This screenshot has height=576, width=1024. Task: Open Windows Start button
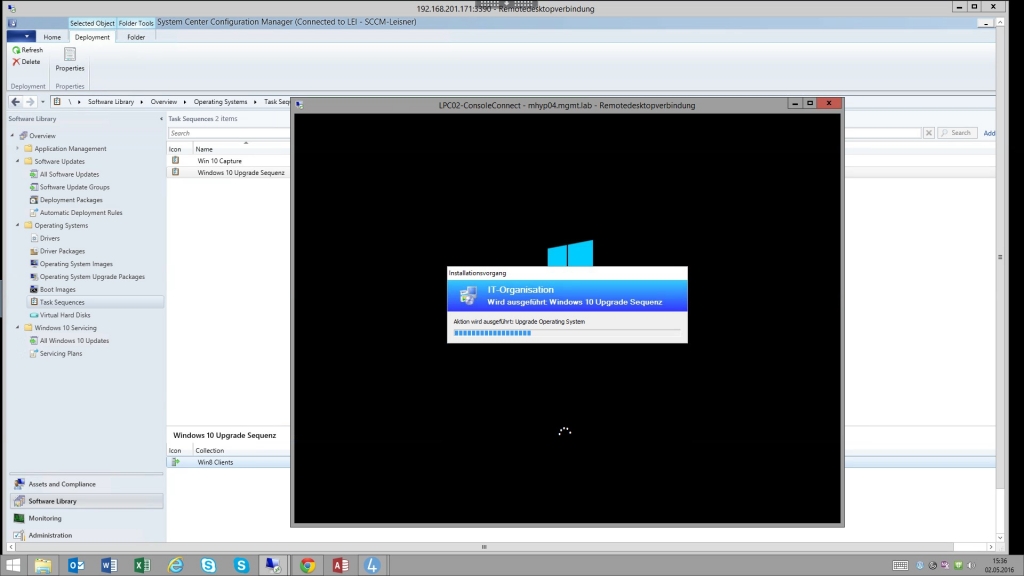[x=12, y=565]
